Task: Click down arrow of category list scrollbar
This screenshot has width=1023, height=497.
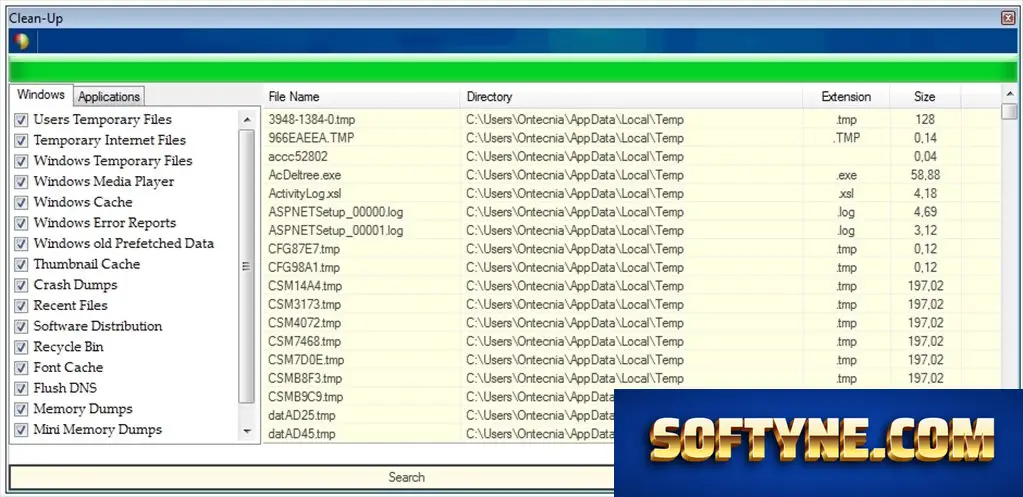Action: (x=247, y=430)
